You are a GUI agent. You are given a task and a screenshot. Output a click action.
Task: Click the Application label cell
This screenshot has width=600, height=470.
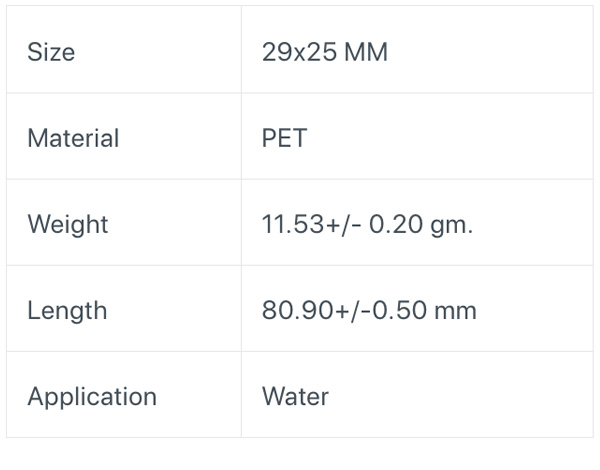click(124, 395)
